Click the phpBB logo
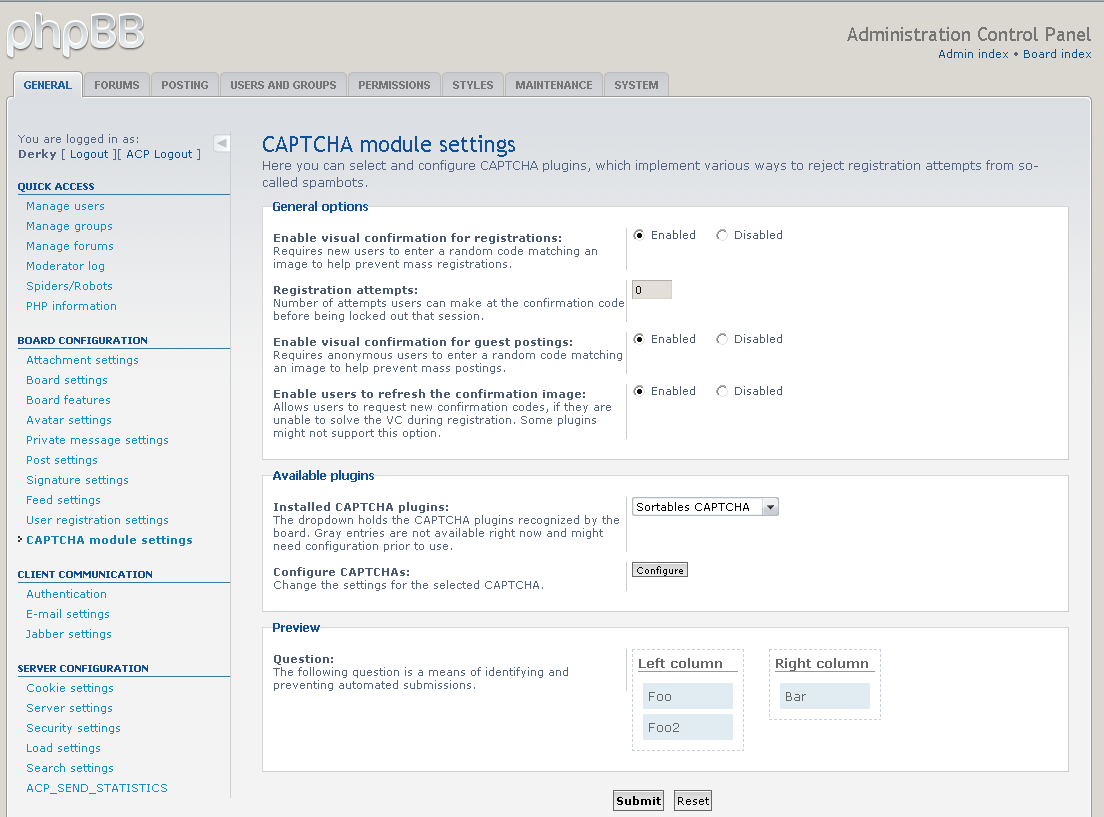The width and height of the screenshot is (1104, 817). pyautogui.click(x=76, y=34)
